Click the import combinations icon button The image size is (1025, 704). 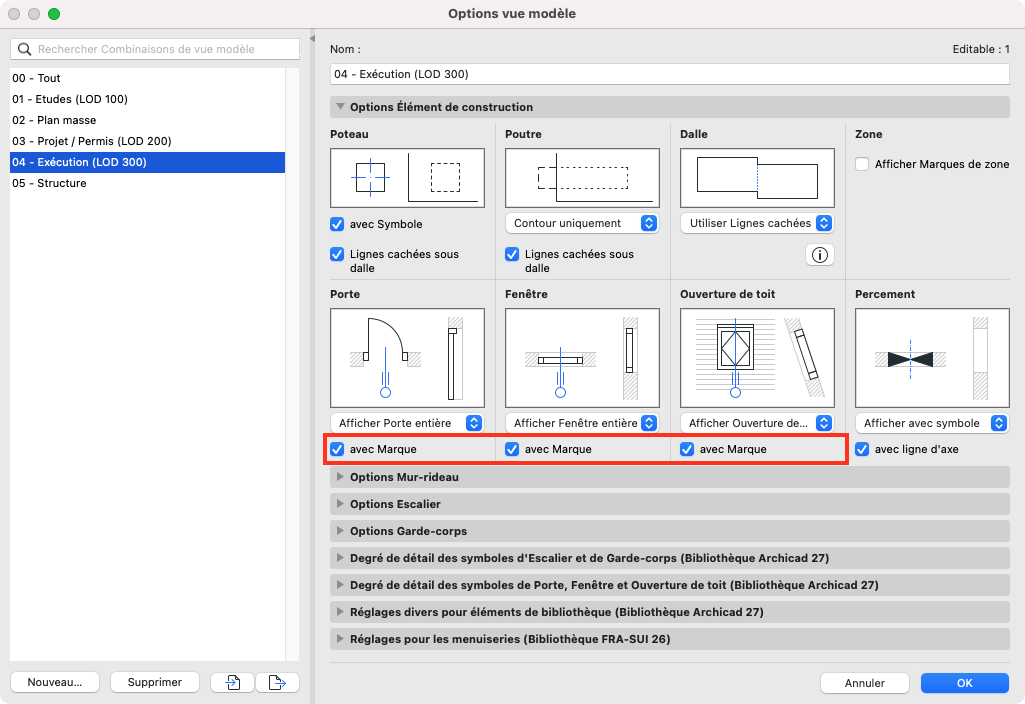(232, 682)
